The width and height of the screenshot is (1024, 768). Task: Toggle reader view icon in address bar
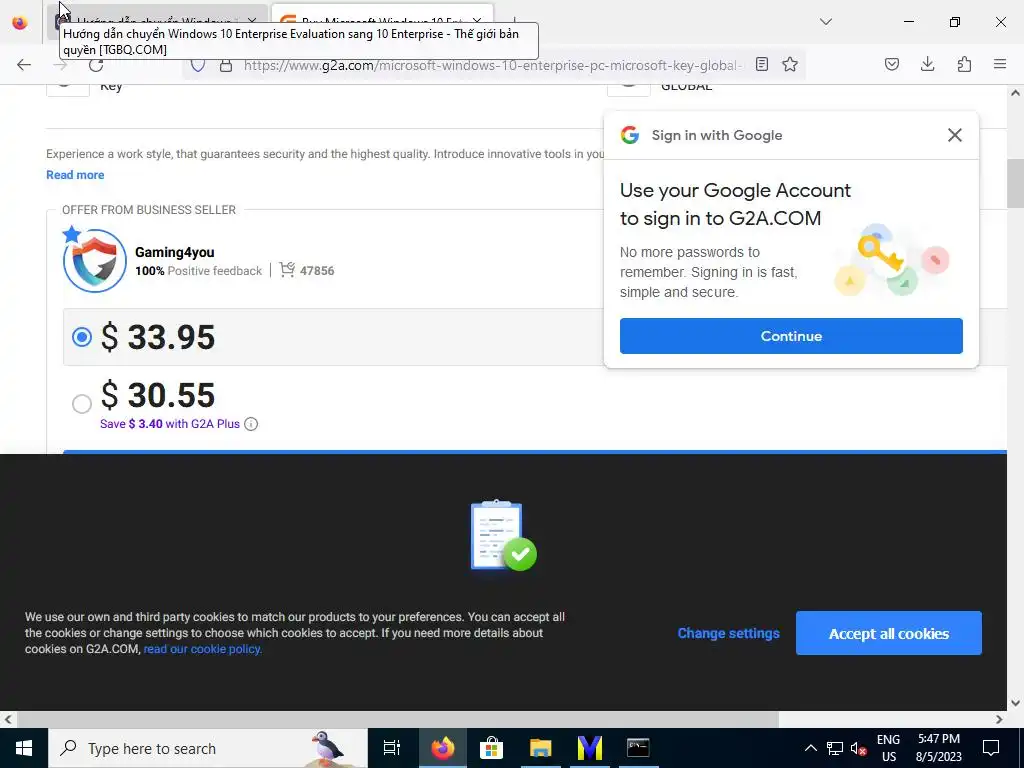[x=761, y=64]
